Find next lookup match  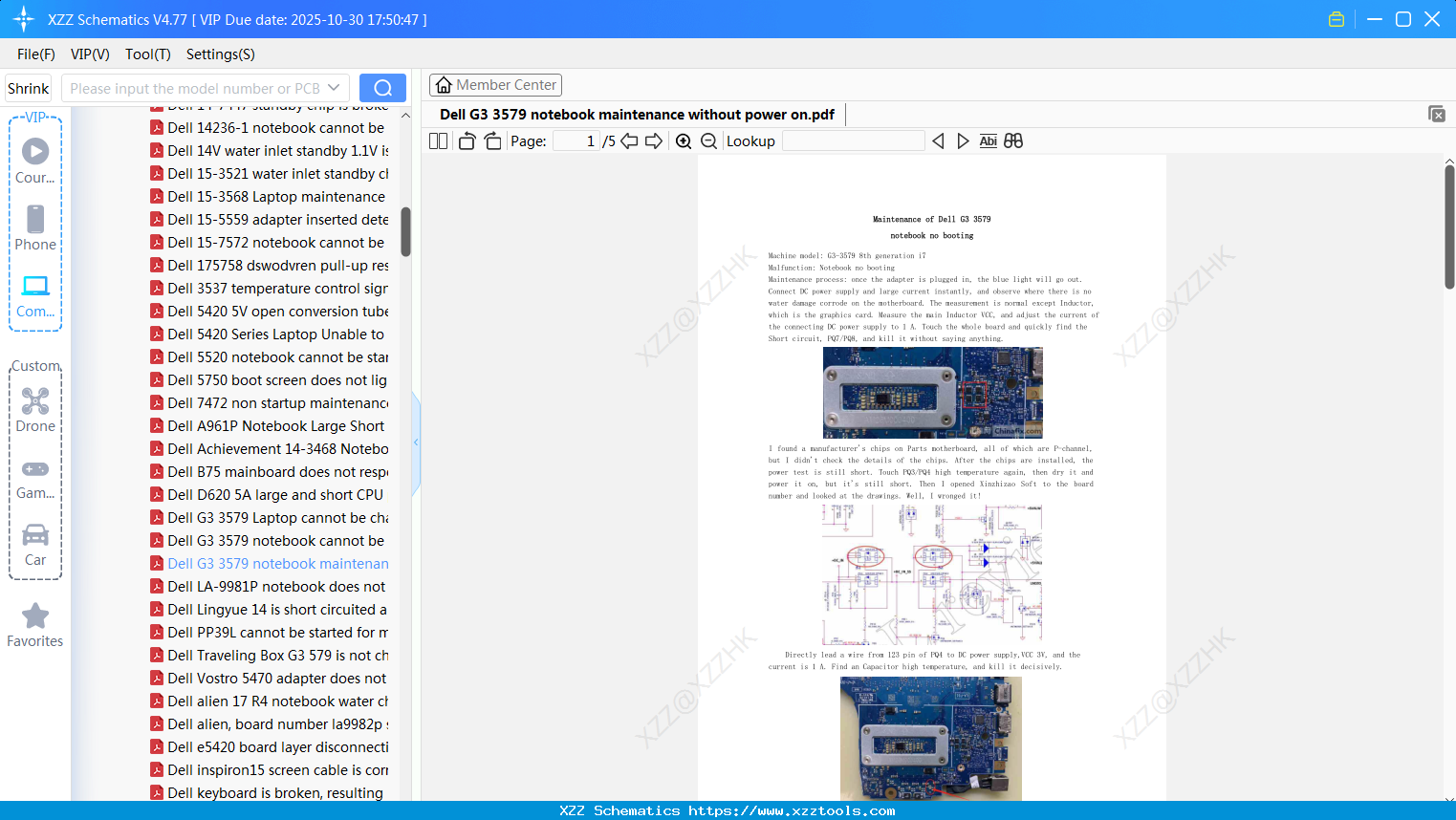[x=963, y=141]
